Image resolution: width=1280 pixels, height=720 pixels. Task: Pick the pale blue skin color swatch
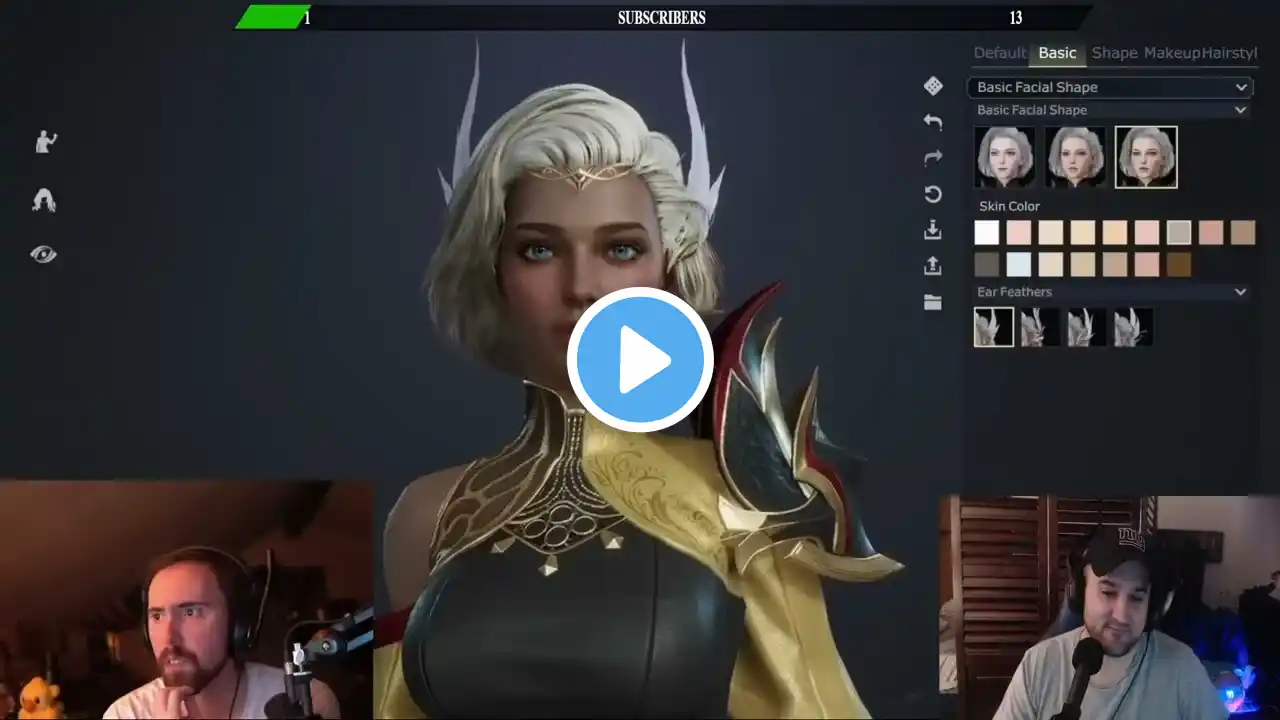[x=1019, y=265]
